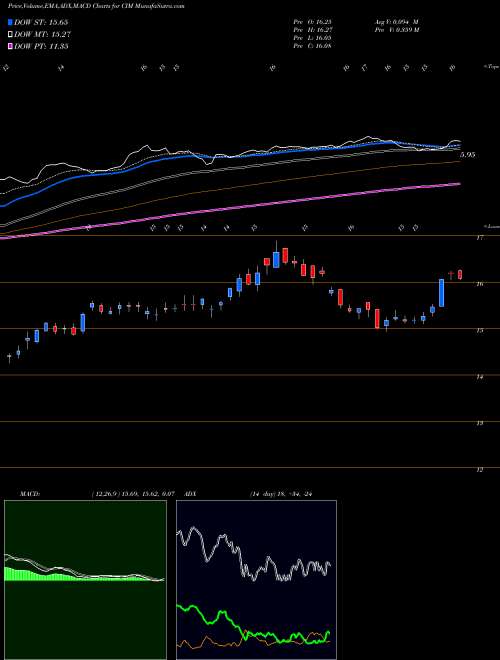Click the 'Pre V: 0.339 M' volume value

[396, 30]
